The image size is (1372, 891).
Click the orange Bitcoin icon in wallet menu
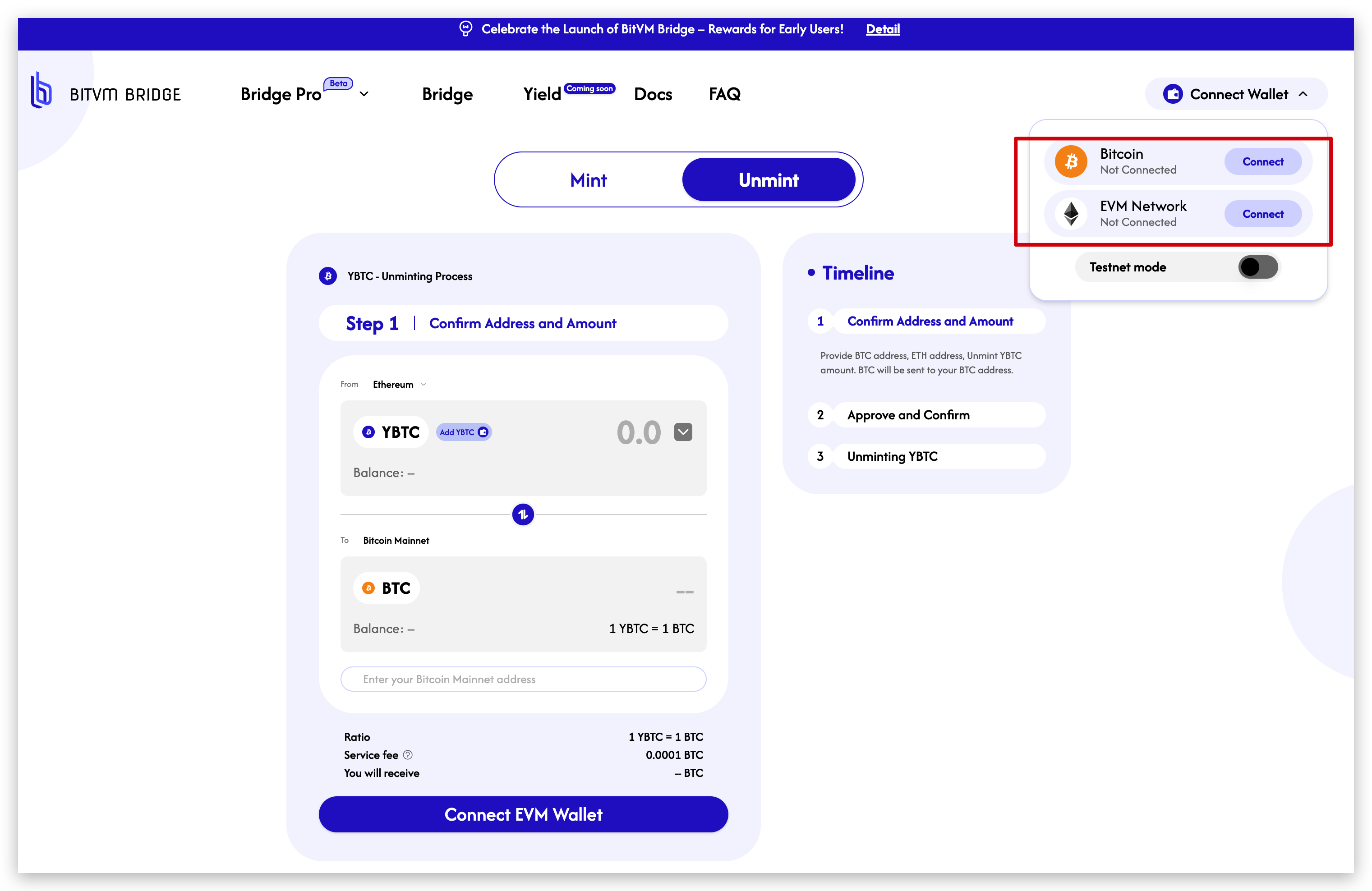tap(1071, 161)
